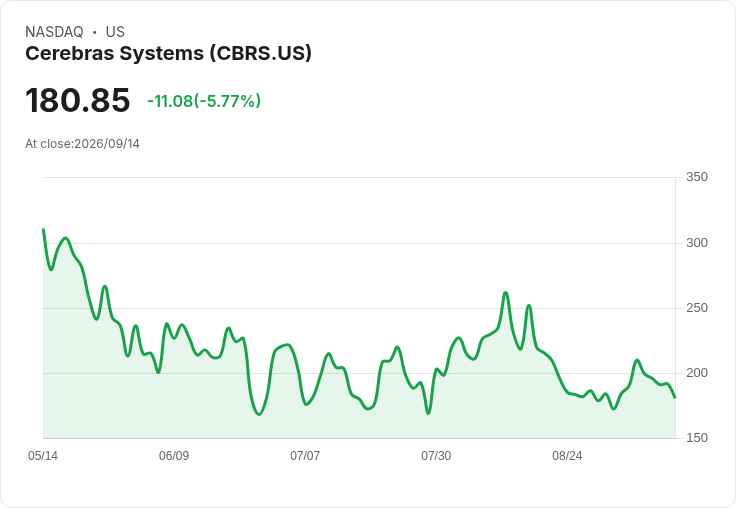Click the 180.85 price value
The image size is (736, 508).
77,100
